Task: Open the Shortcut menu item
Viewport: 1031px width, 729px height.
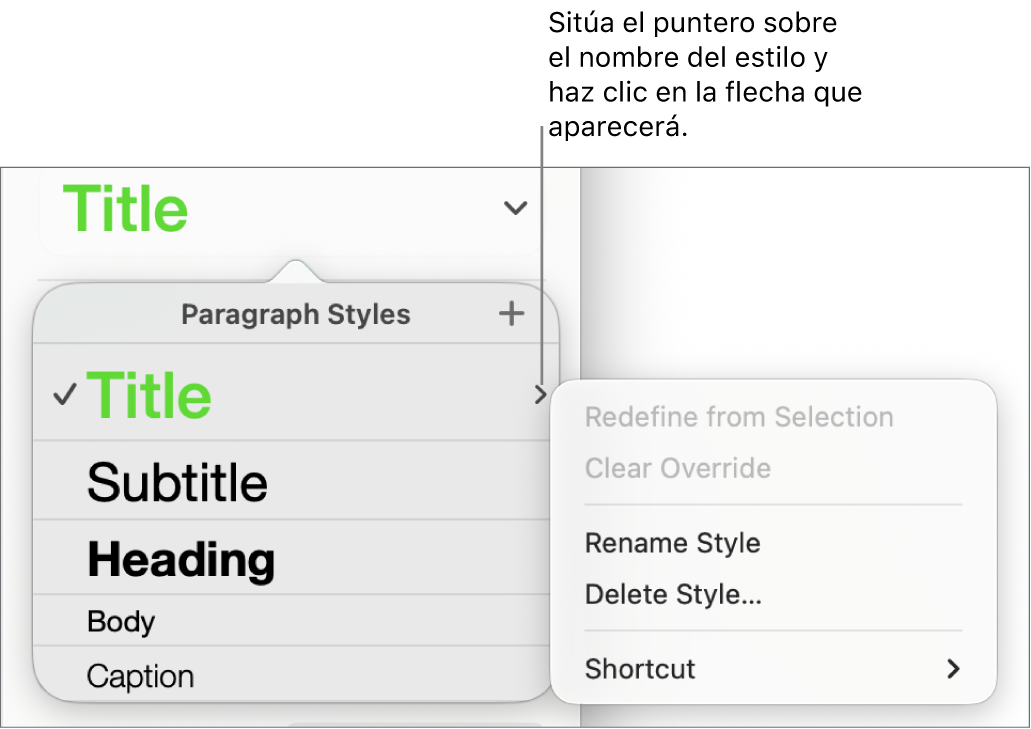Action: [641, 669]
